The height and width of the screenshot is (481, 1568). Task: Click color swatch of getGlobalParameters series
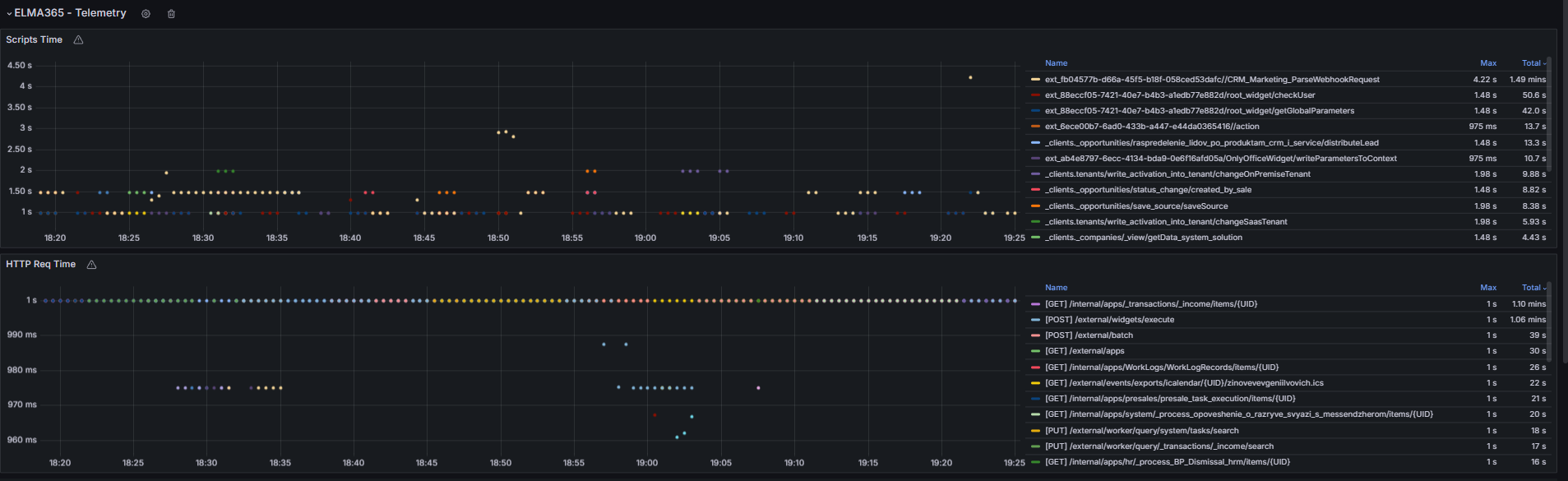[x=1035, y=111]
